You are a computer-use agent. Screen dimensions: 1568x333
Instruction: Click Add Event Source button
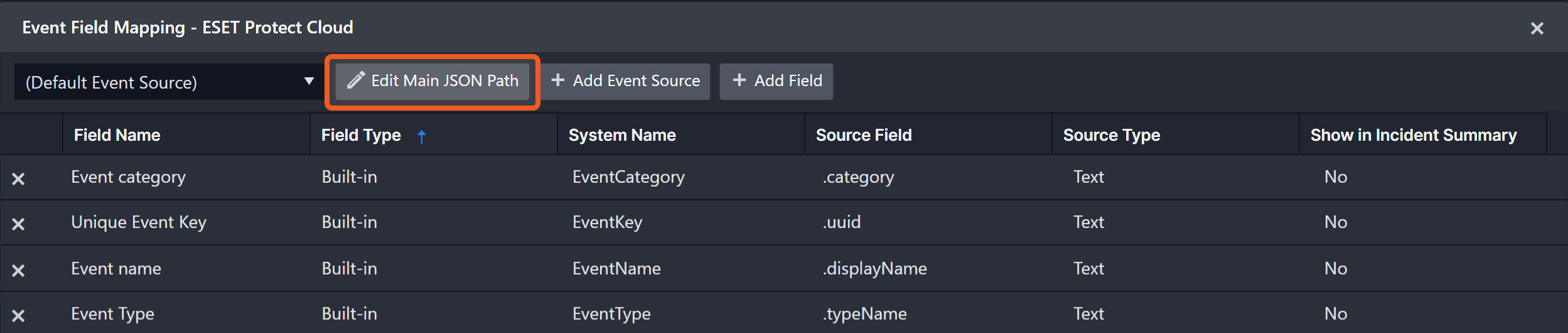click(625, 81)
